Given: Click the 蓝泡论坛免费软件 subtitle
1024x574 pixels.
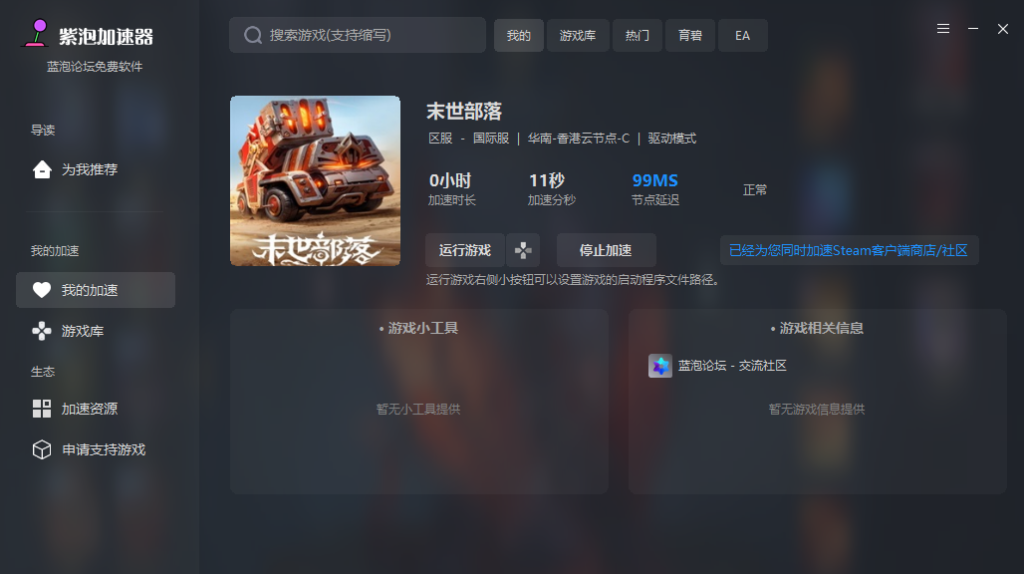Looking at the screenshot, I should point(95,67).
